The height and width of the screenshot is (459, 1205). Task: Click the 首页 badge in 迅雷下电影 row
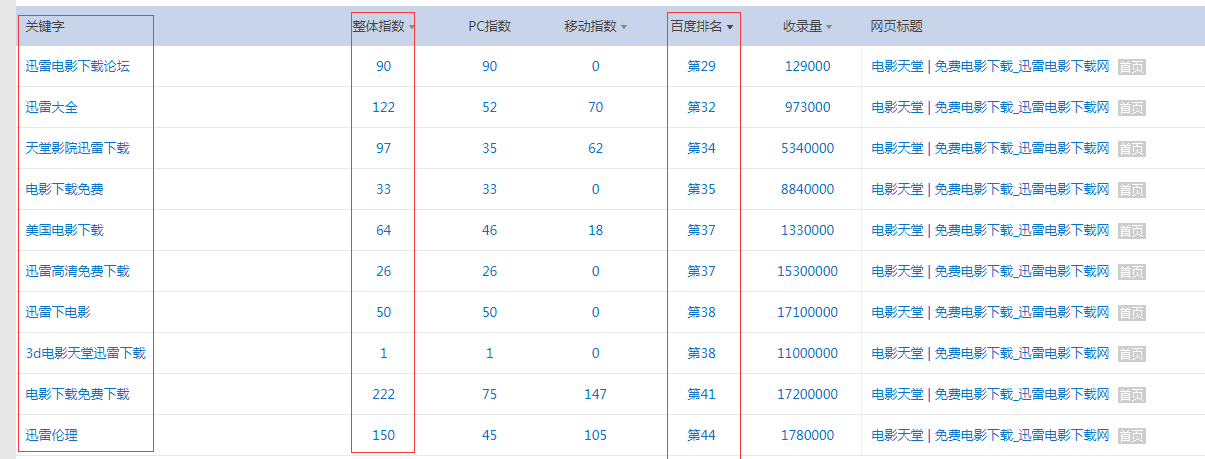[1132, 313]
